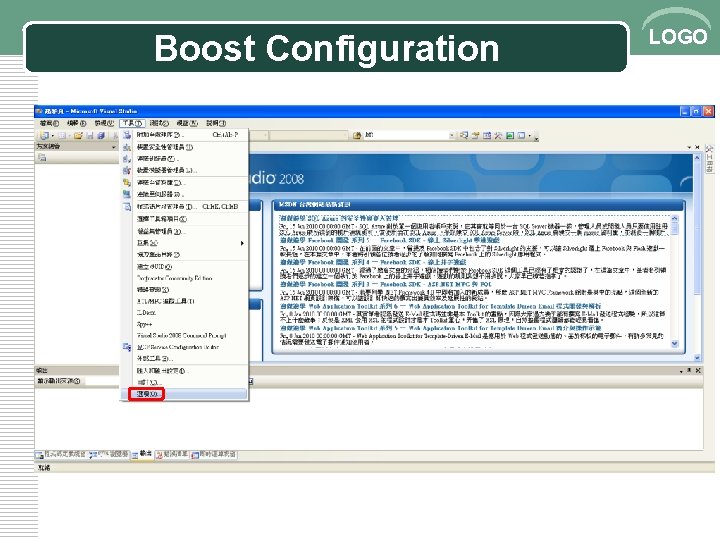This screenshot has width=720, height=540.
Task: Click news list scrollbar up arrow
Action: point(675,218)
